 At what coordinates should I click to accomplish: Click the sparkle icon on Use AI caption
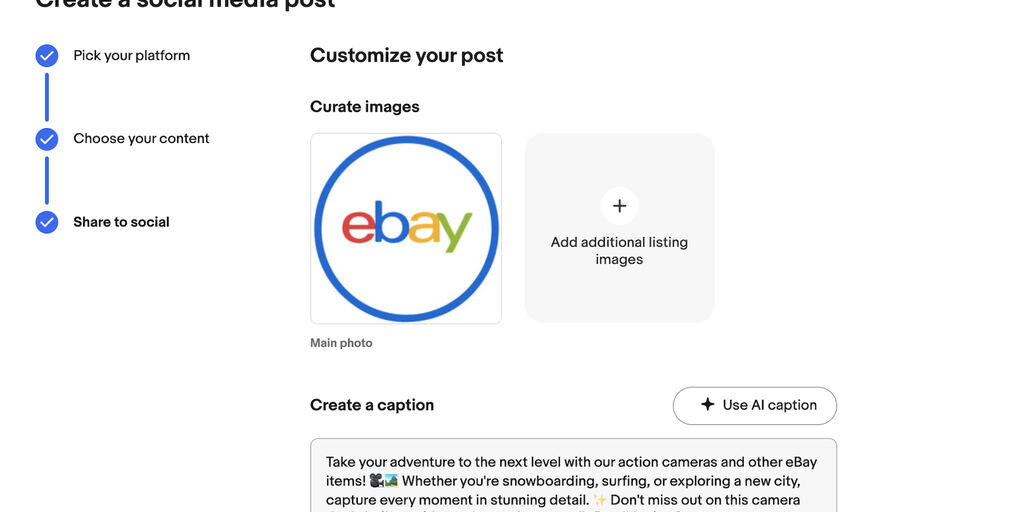point(707,405)
